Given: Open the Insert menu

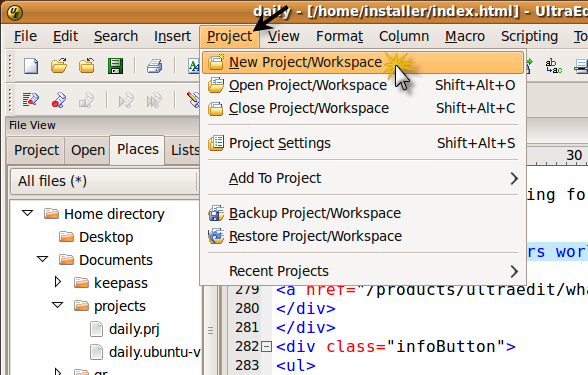Looking at the screenshot, I should pos(172,36).
